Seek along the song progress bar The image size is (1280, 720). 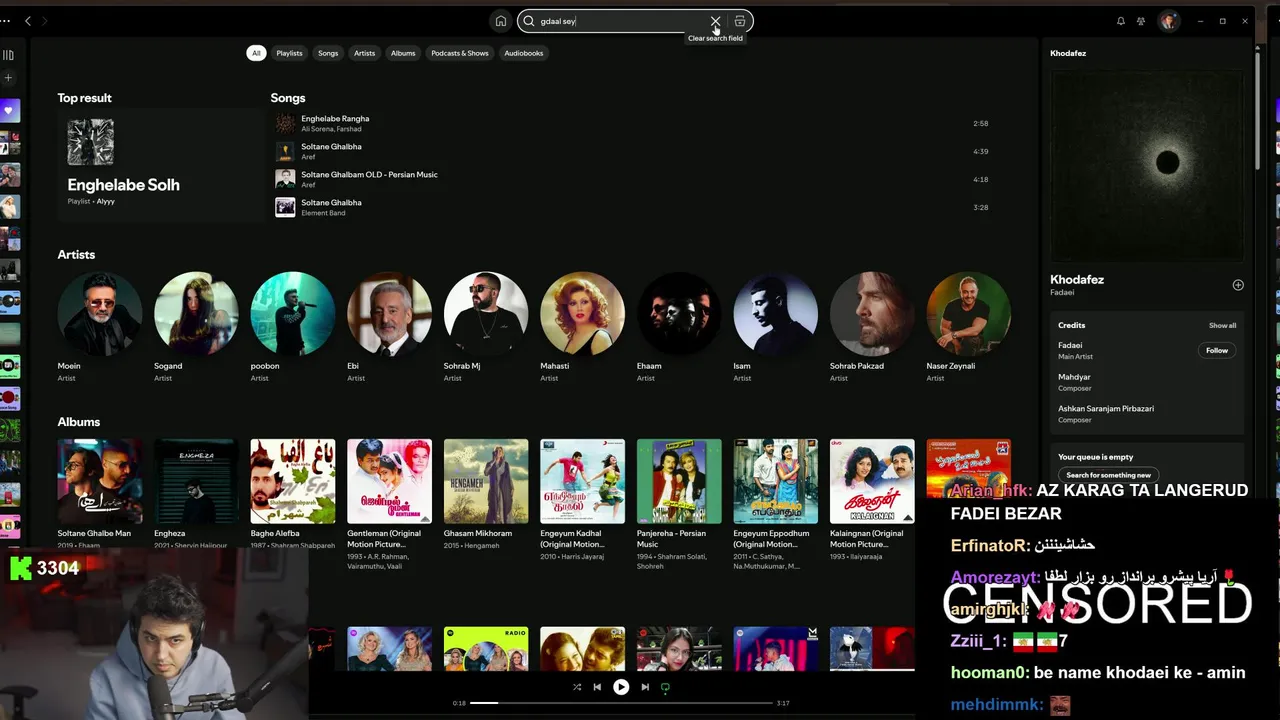pyautogui.click(x=621, y=703)
